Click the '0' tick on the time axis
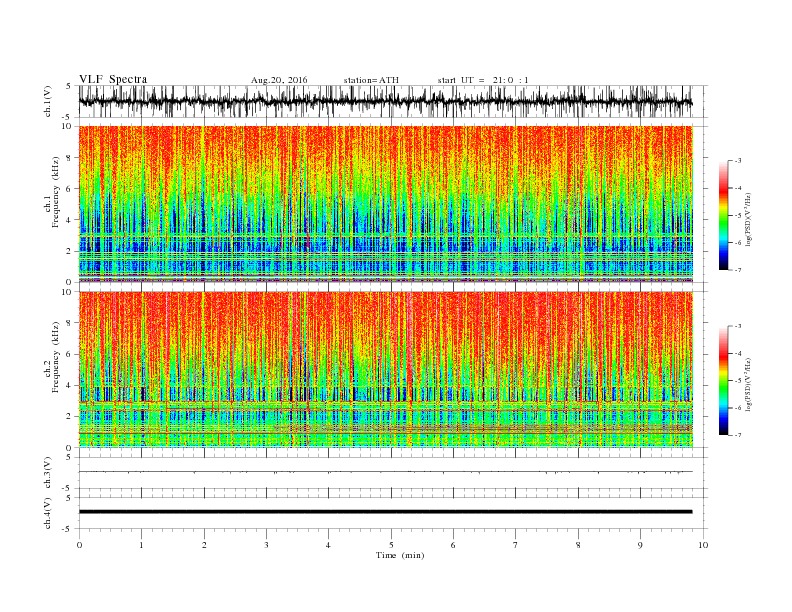792x612 pixels. click(79, 545)
